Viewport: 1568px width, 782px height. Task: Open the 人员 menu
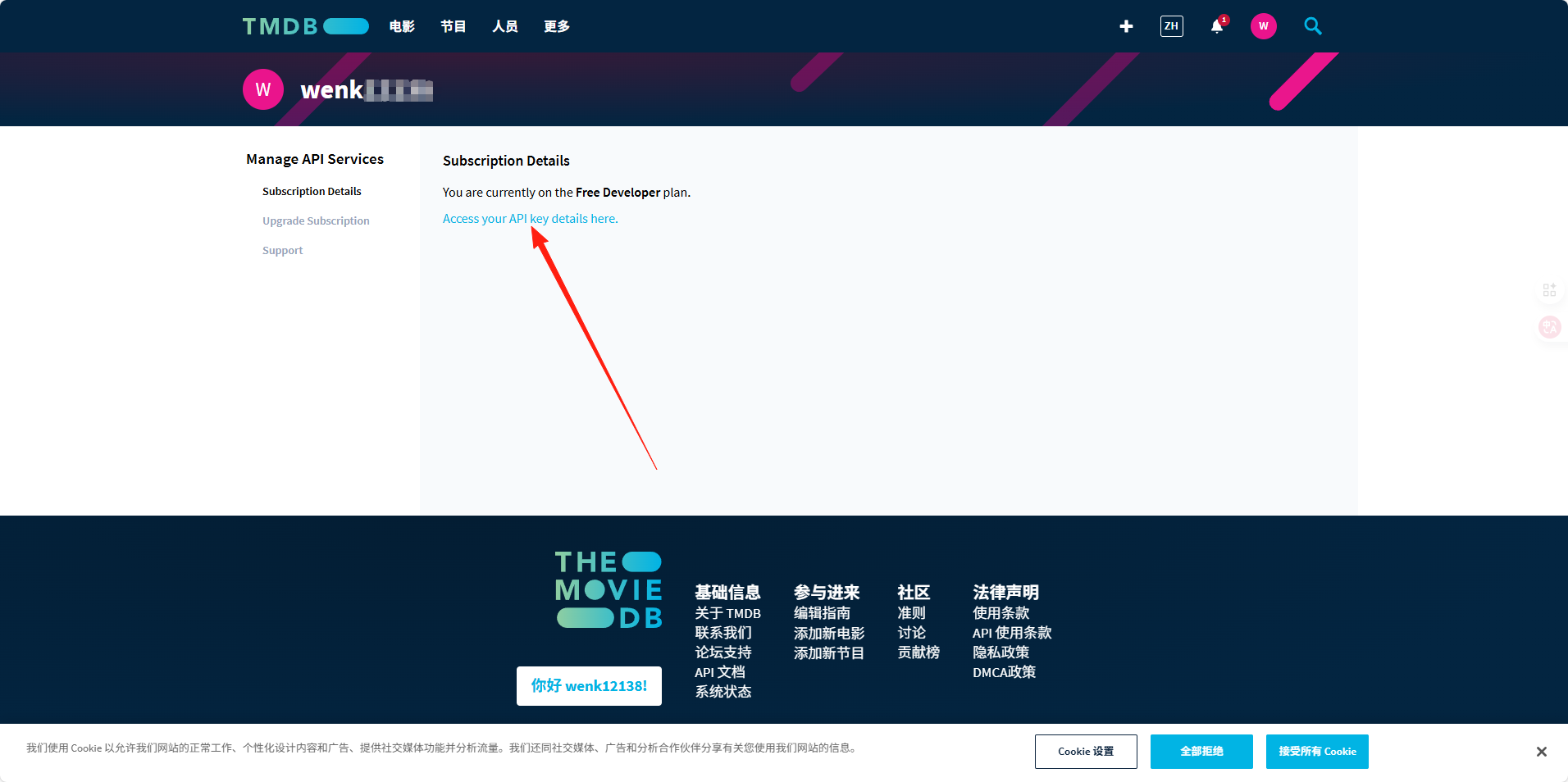coord(505,26)
